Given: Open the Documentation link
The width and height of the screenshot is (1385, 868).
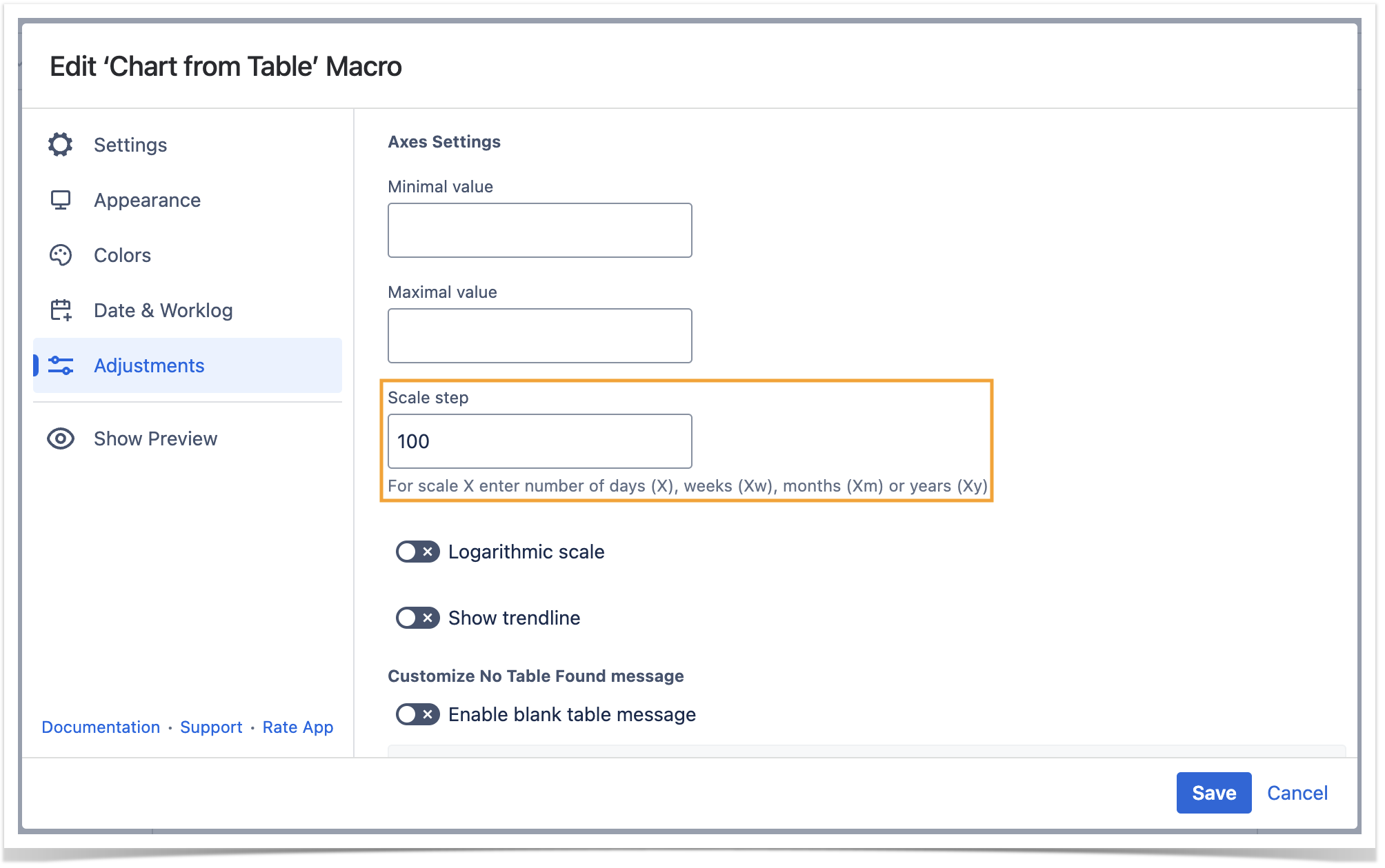Looking at the screenshot, I should (101, 727).
